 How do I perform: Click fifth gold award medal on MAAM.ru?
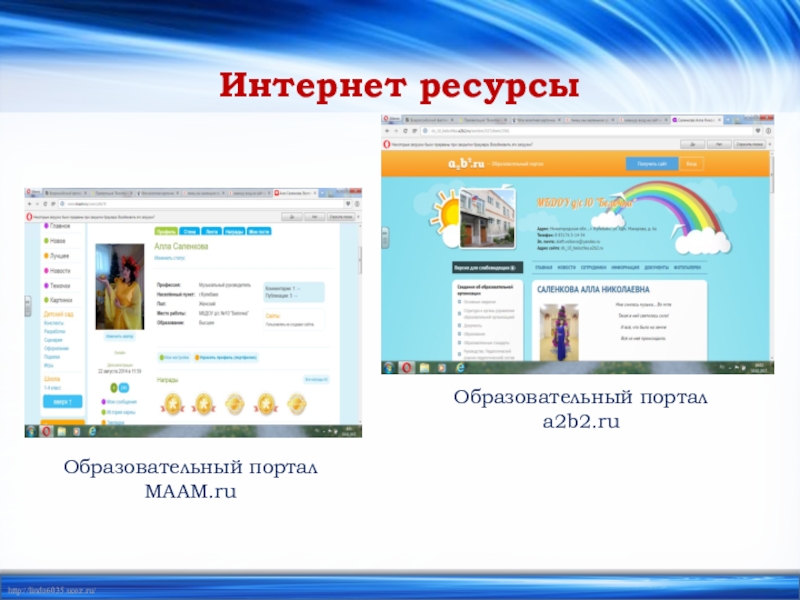point(297,404)
